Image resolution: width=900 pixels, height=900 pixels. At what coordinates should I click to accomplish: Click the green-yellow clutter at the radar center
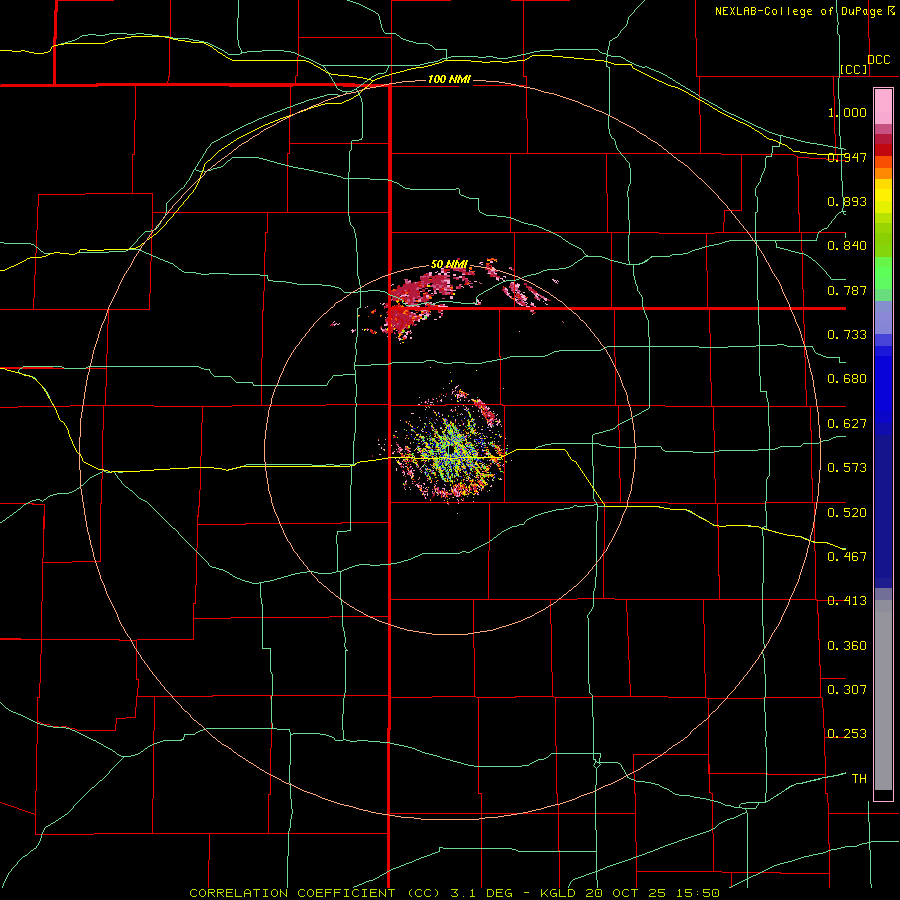(x=451, y=451)
